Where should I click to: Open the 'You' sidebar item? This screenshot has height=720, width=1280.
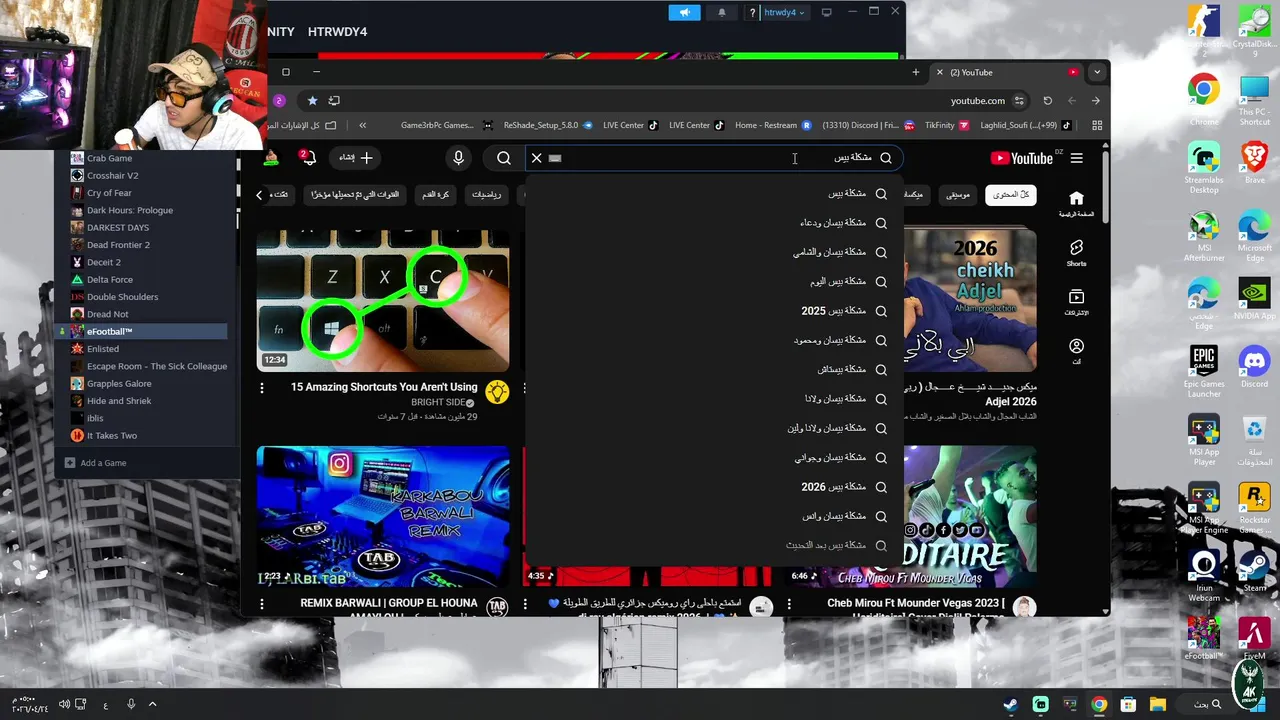tap(1076, 351)
